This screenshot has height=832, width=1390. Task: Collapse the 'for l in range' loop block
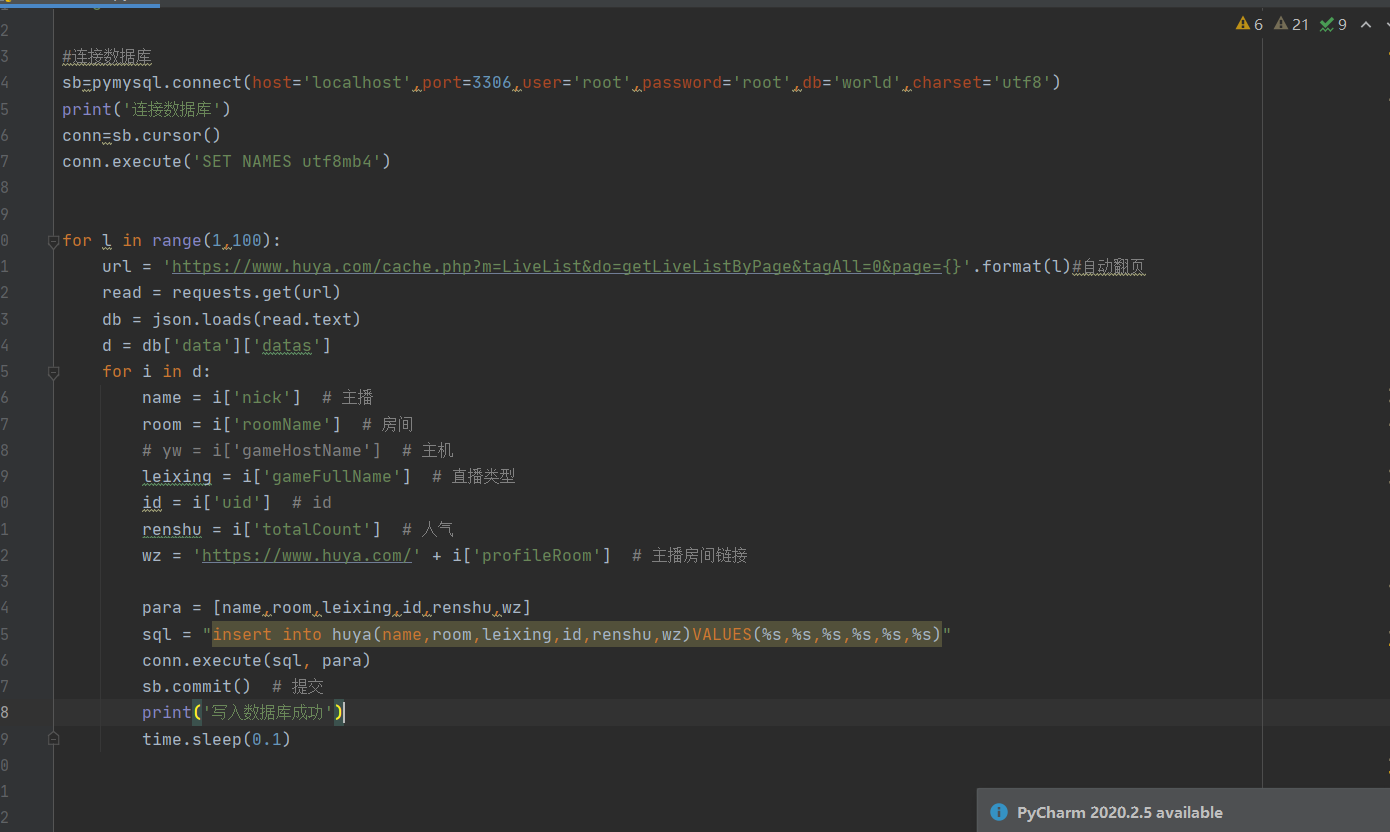(x=53, y=241)
